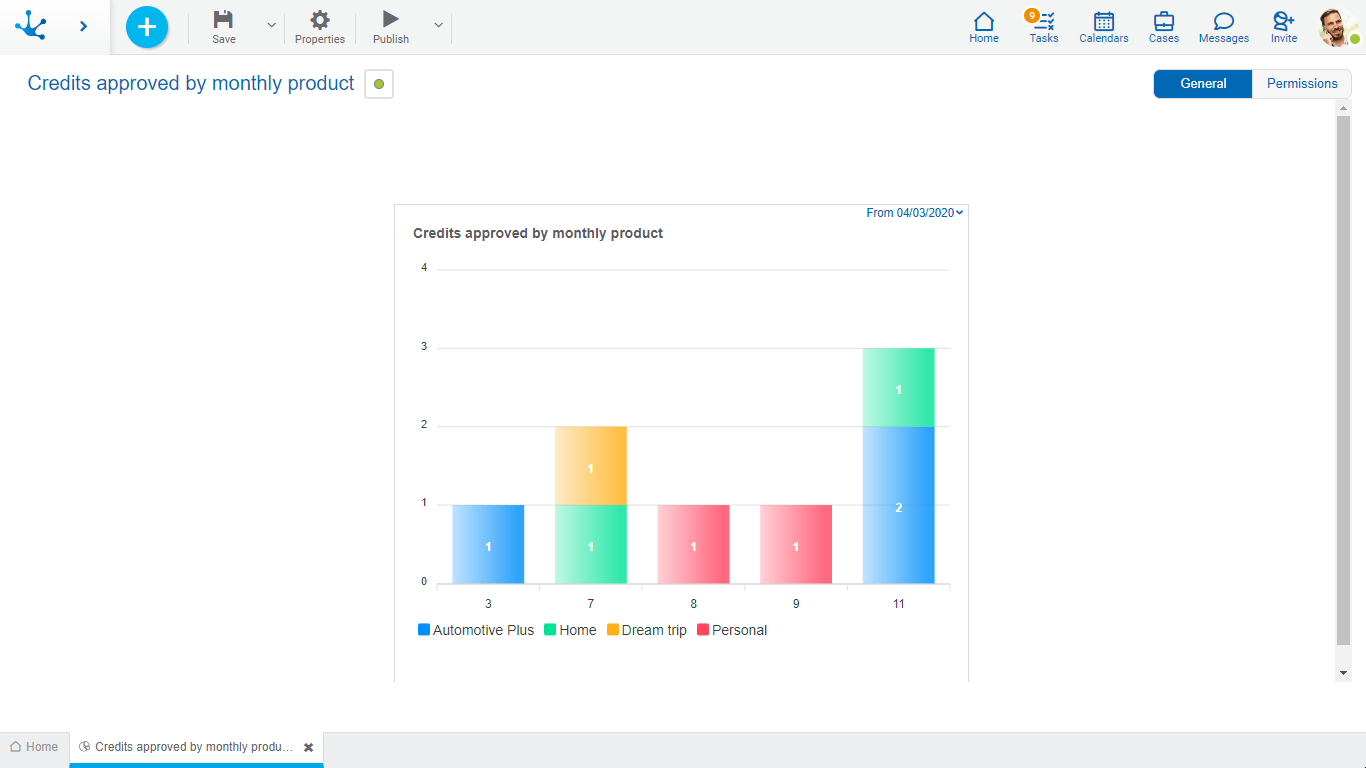
Task: Switch to the Permissions tab
Action: (x=1301, y=84)
